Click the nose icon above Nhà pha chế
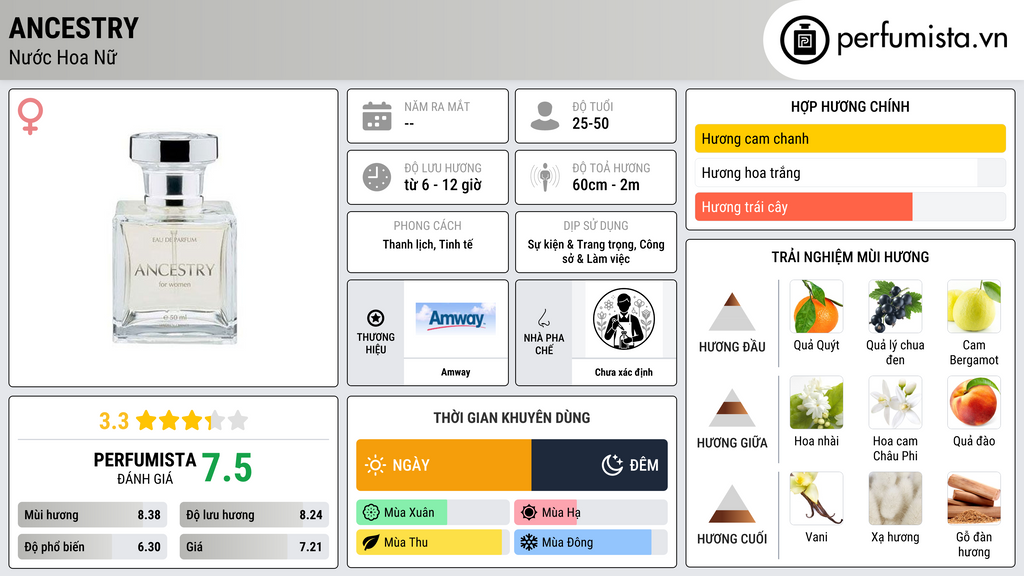Screen dimensions: 1024x576 tap(543, 318)
